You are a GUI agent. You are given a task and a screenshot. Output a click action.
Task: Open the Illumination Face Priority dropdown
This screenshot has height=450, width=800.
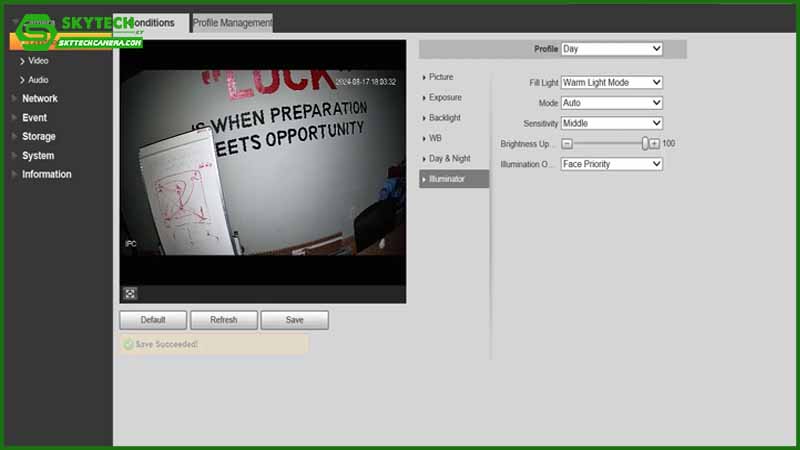611,164
